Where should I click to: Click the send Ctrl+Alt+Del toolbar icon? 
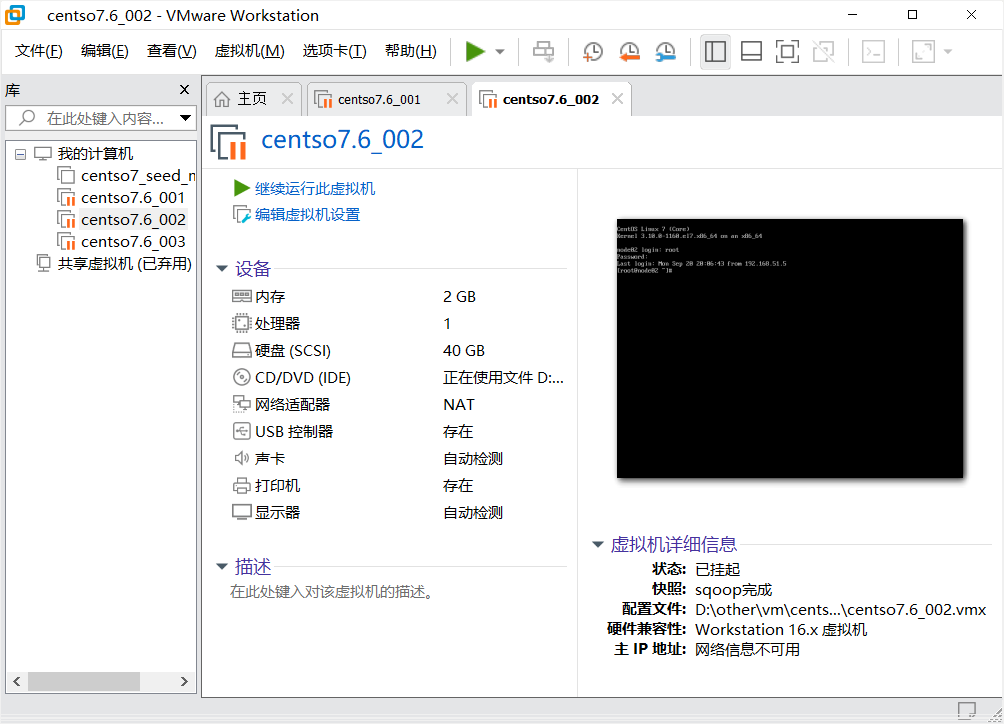[544, 51]
